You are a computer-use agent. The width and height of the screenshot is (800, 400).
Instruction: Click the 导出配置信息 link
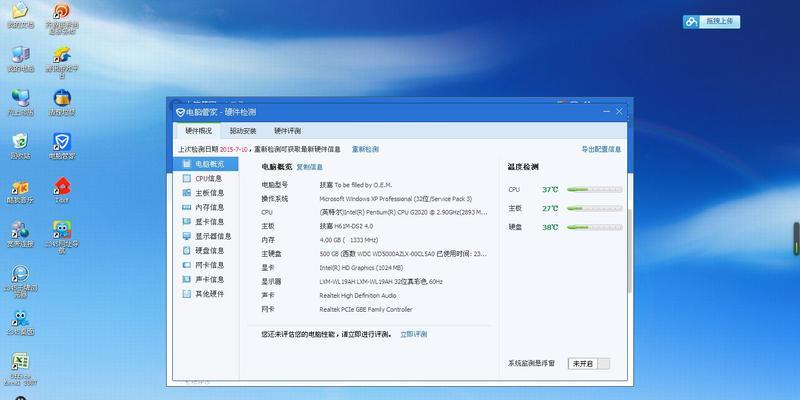click(602, 149)
